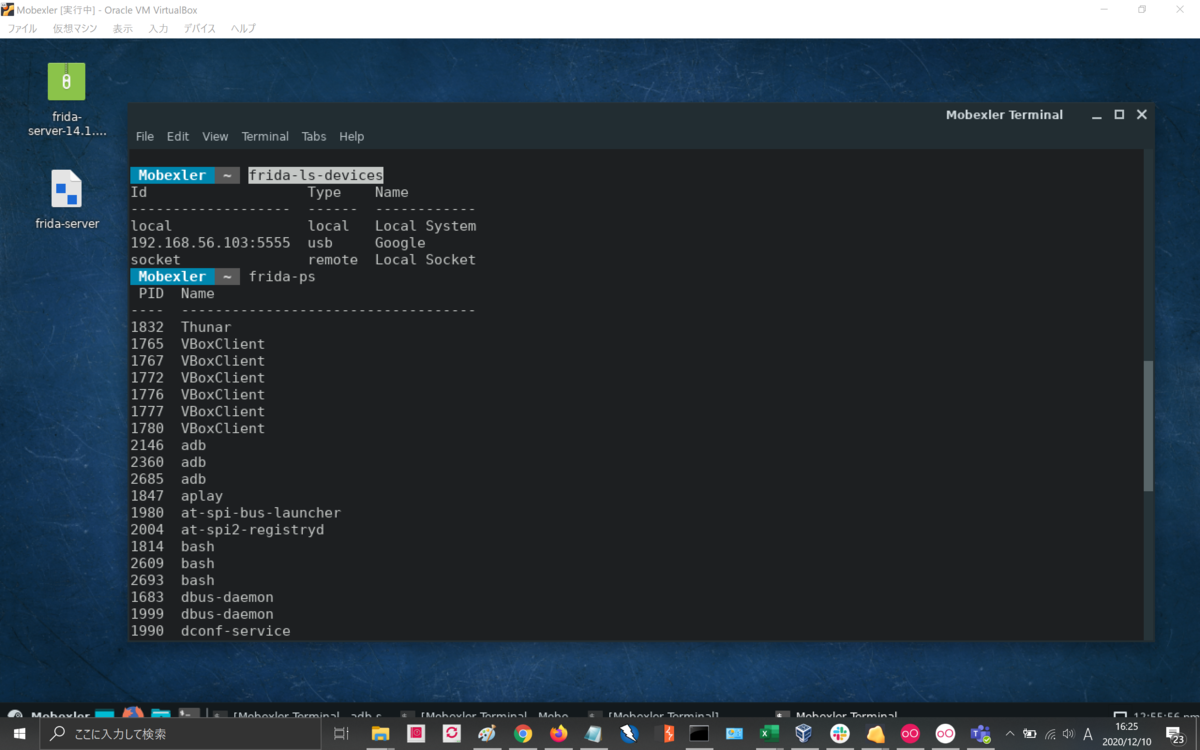The height and width of the screenshot is (750, 1200).
Task: Open the yellow bell-shaped app on the taskbar
Action: 876,734
